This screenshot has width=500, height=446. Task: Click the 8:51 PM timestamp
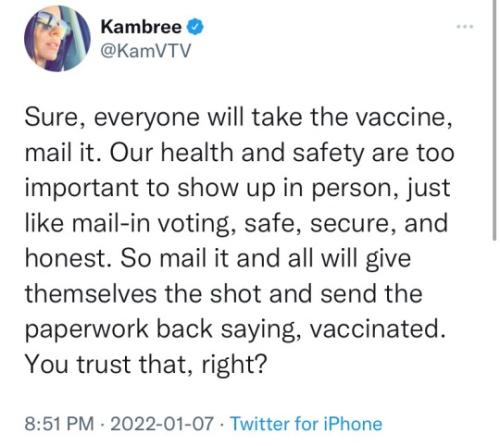click(x=59, y=424)
